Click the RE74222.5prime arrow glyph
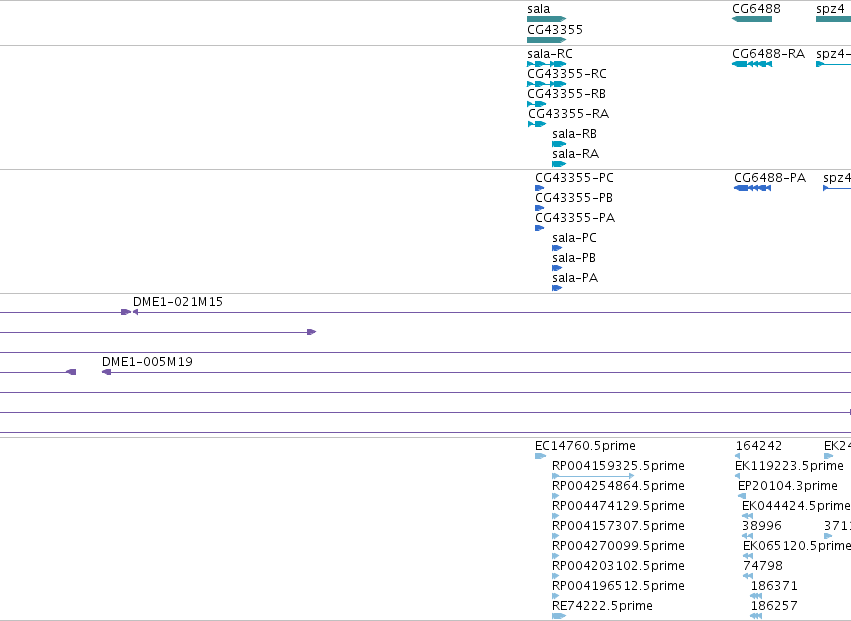The height and width of the screenshot is (621, 851). [x=559, y=616]
